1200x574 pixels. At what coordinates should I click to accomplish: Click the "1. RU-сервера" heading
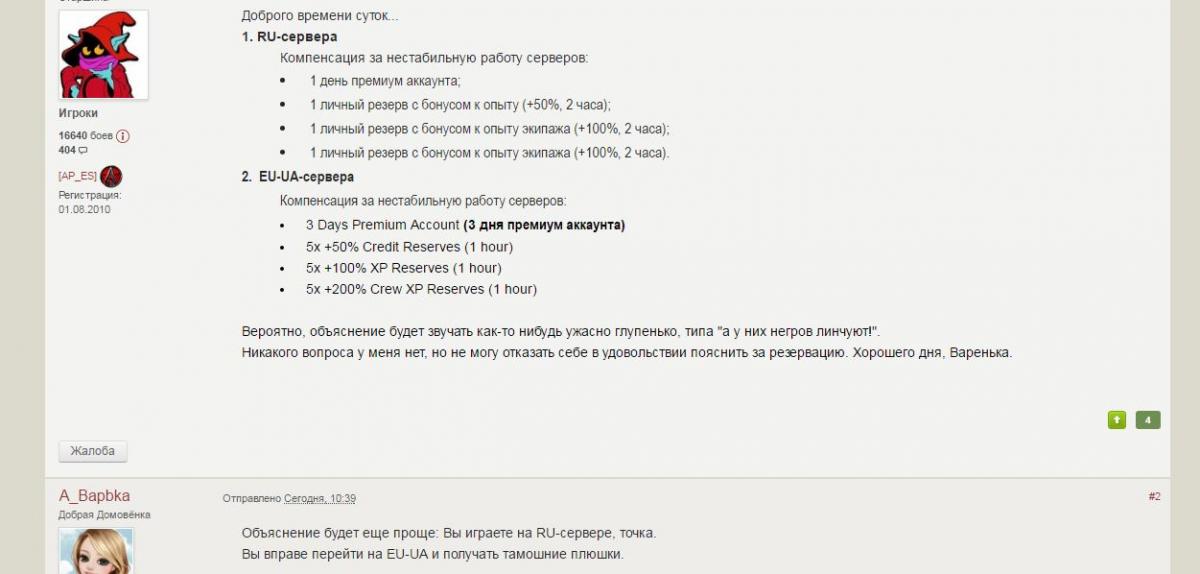pyautogui.click(x=289, y=37)
